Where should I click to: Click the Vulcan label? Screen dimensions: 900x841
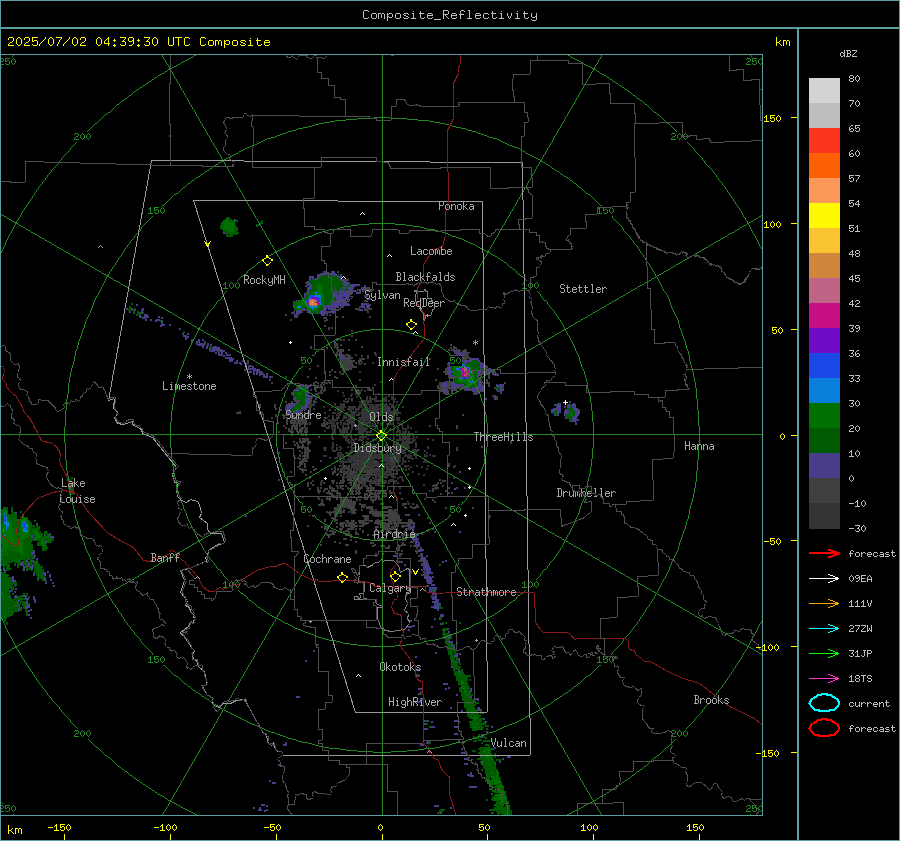(508, 743)
